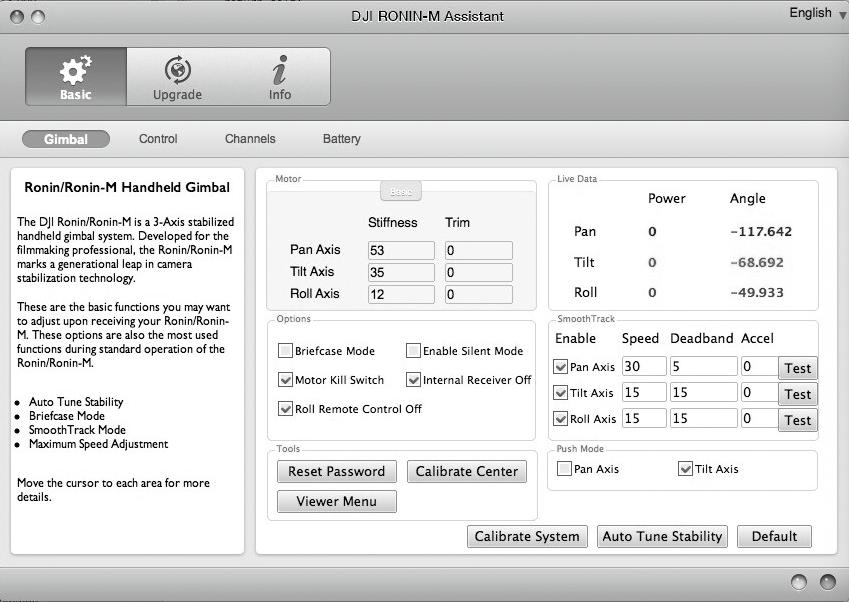Click the Reset Password button
This screenshot has width=849, height=602.
click(337, 472)
